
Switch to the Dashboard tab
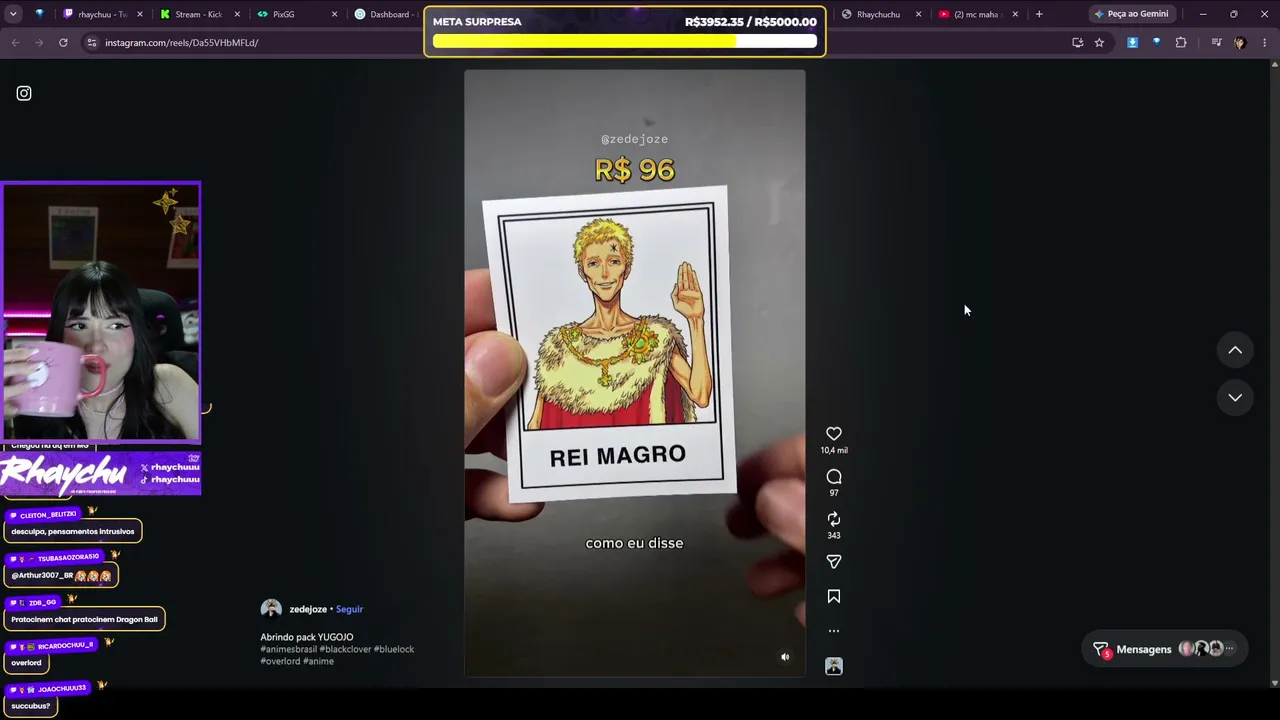(386, 14)
